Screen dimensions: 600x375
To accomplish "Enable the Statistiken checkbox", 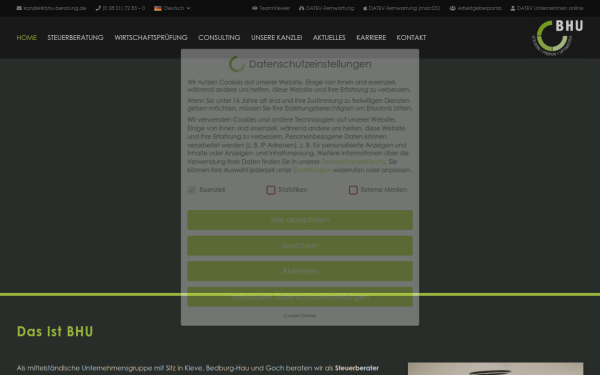I will click(271, 190).
